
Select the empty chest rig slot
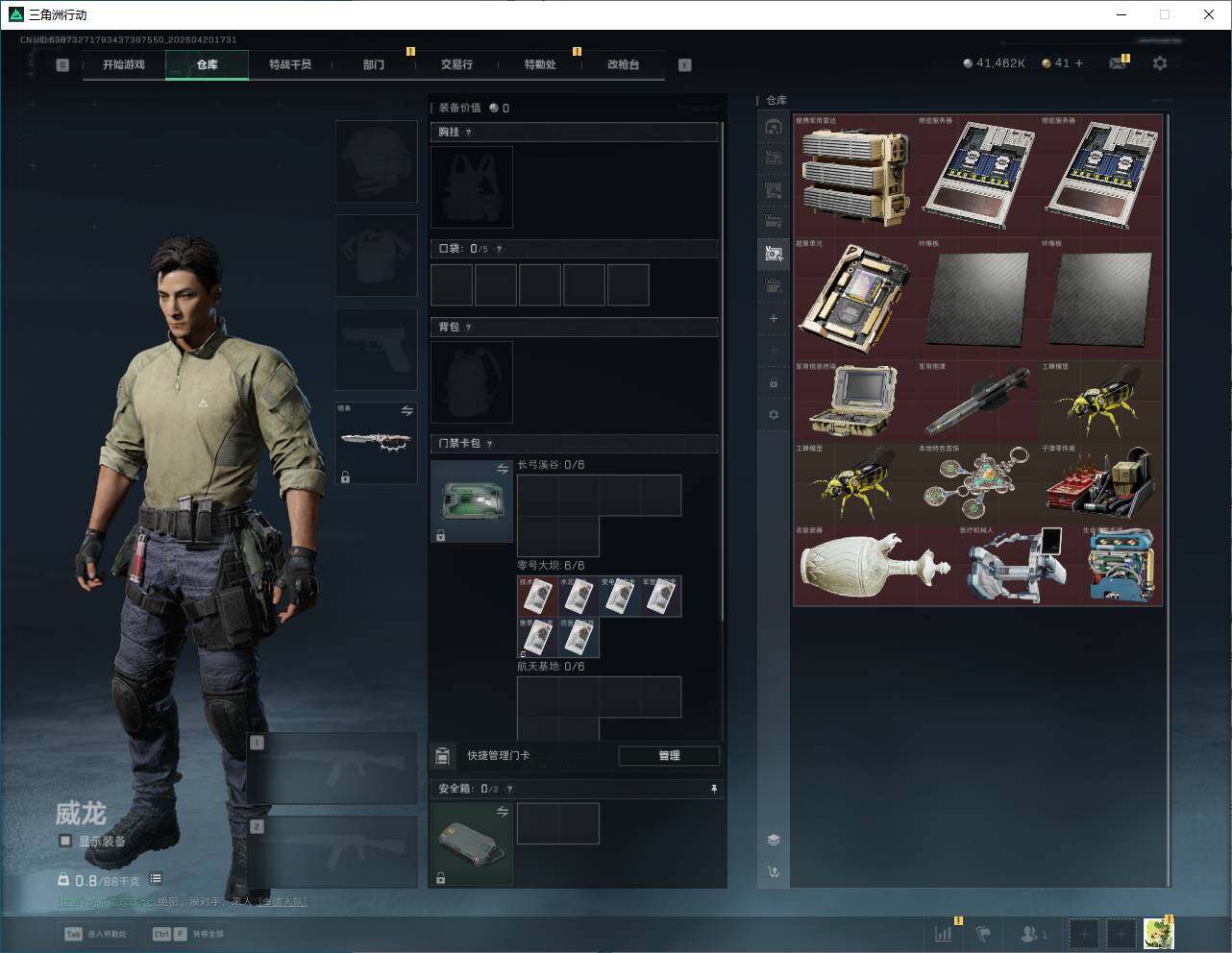472,187
